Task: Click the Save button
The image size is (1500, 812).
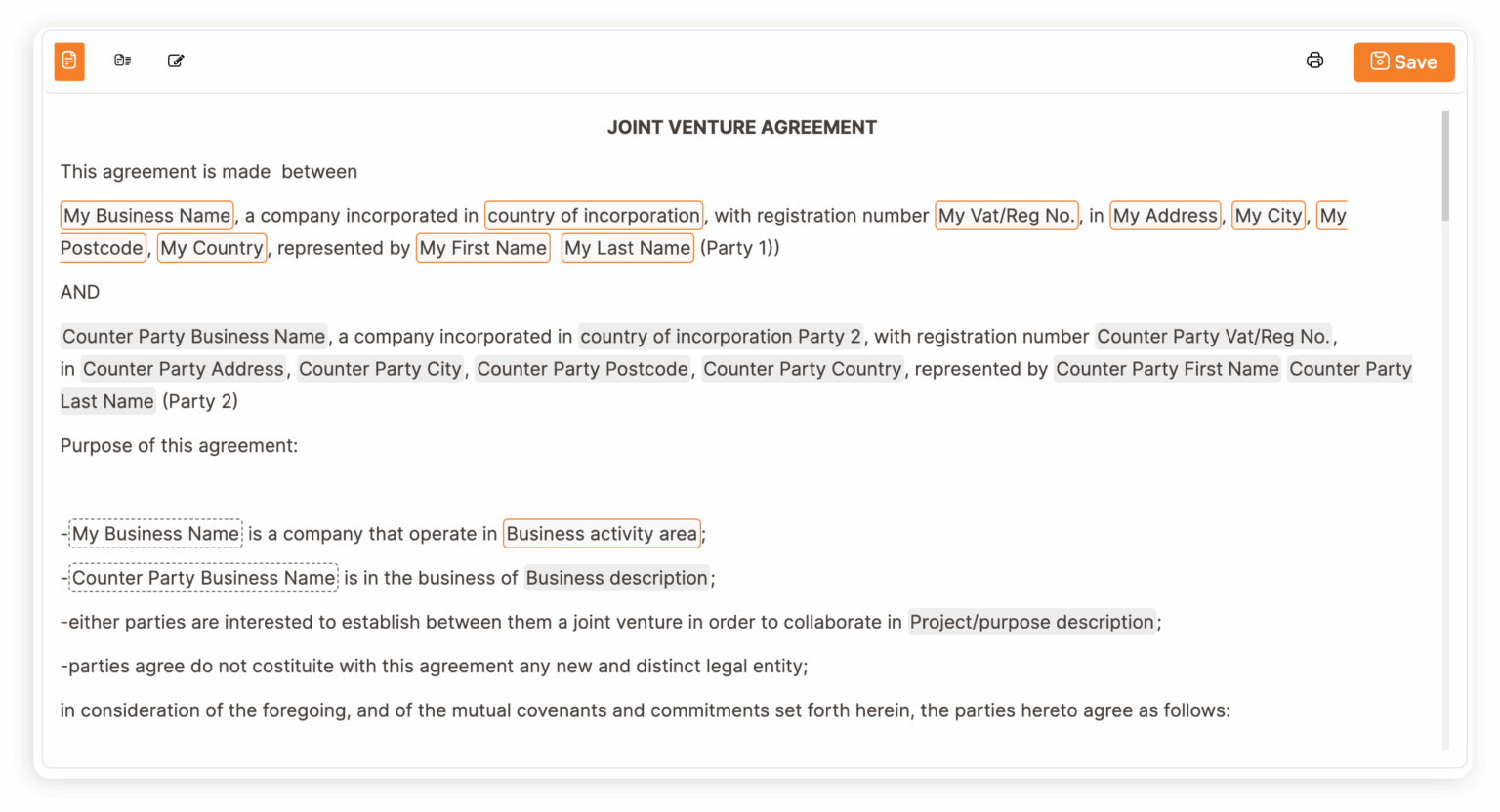Action: tap(1403, 61)
